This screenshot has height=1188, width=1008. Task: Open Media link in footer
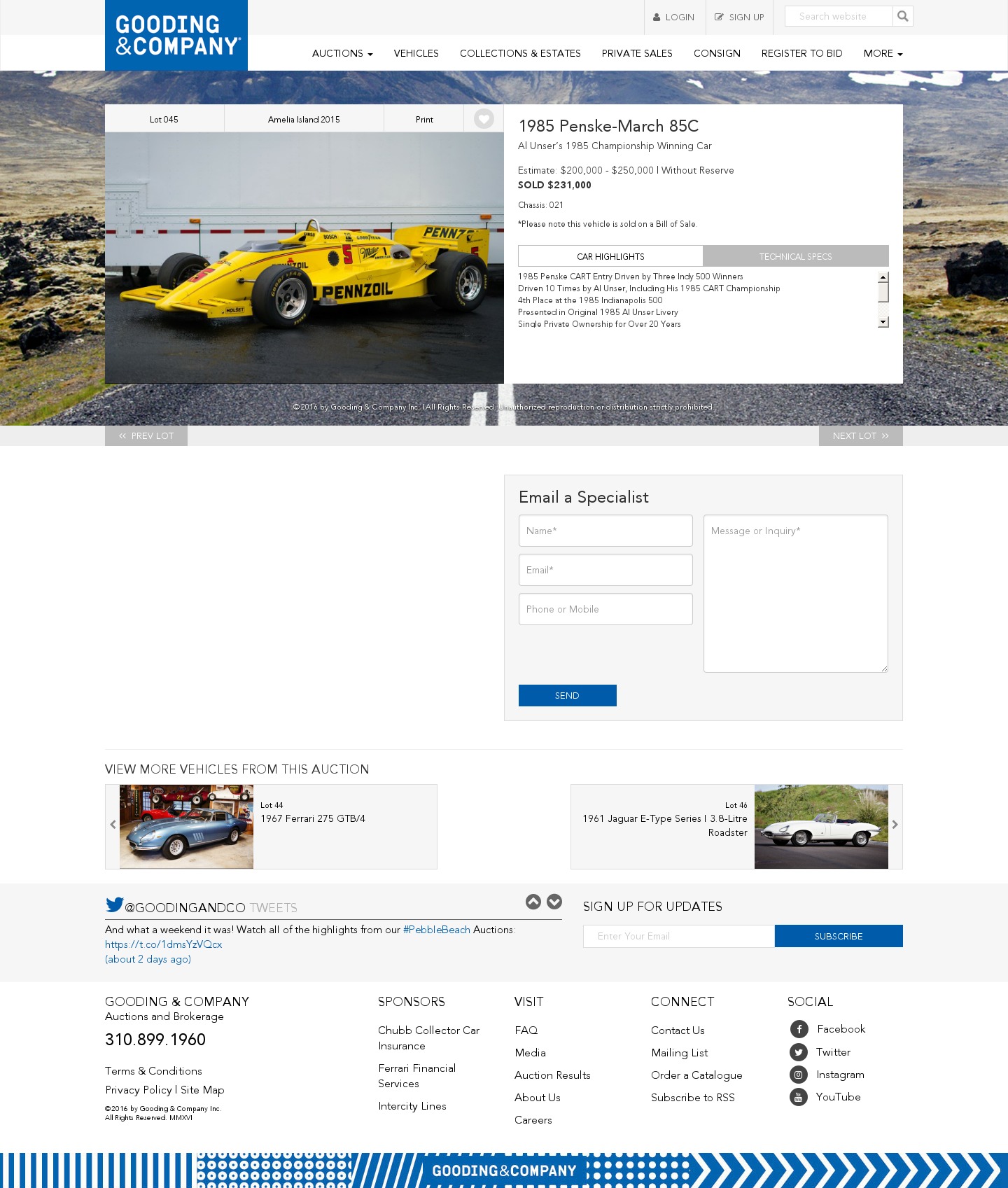point(530,1053)
